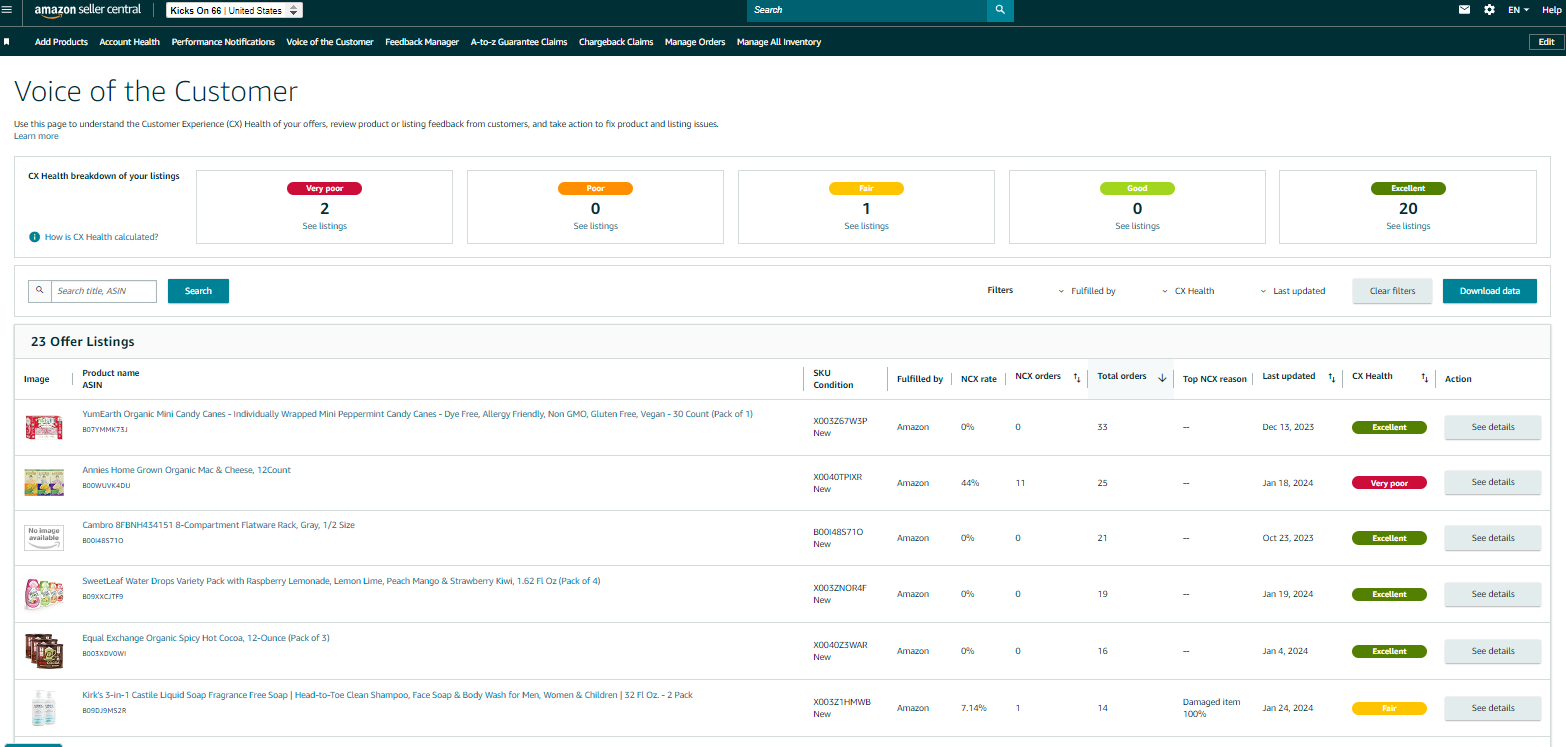
Task: Focus the top header Search field
Action: [867, 10]
